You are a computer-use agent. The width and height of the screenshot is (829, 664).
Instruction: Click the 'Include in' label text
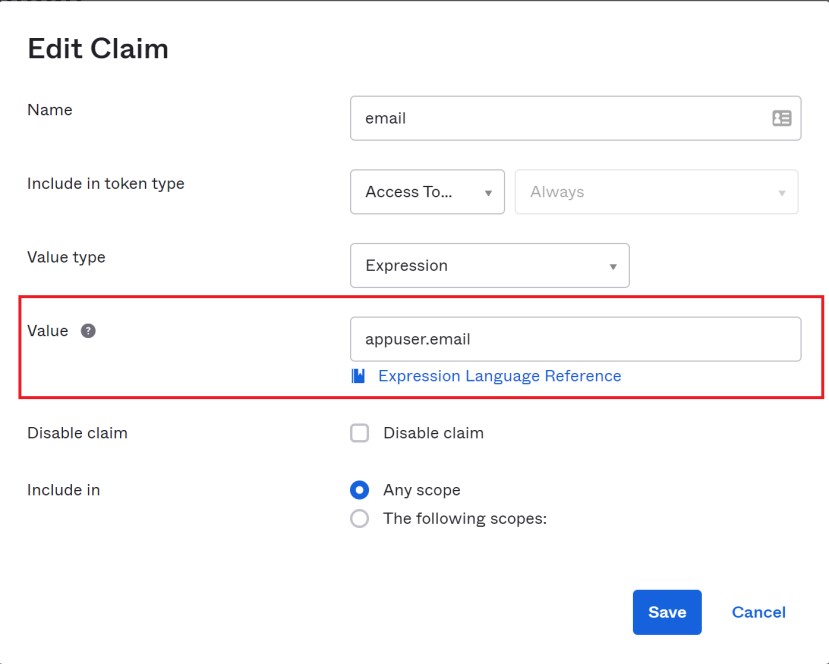63,490
